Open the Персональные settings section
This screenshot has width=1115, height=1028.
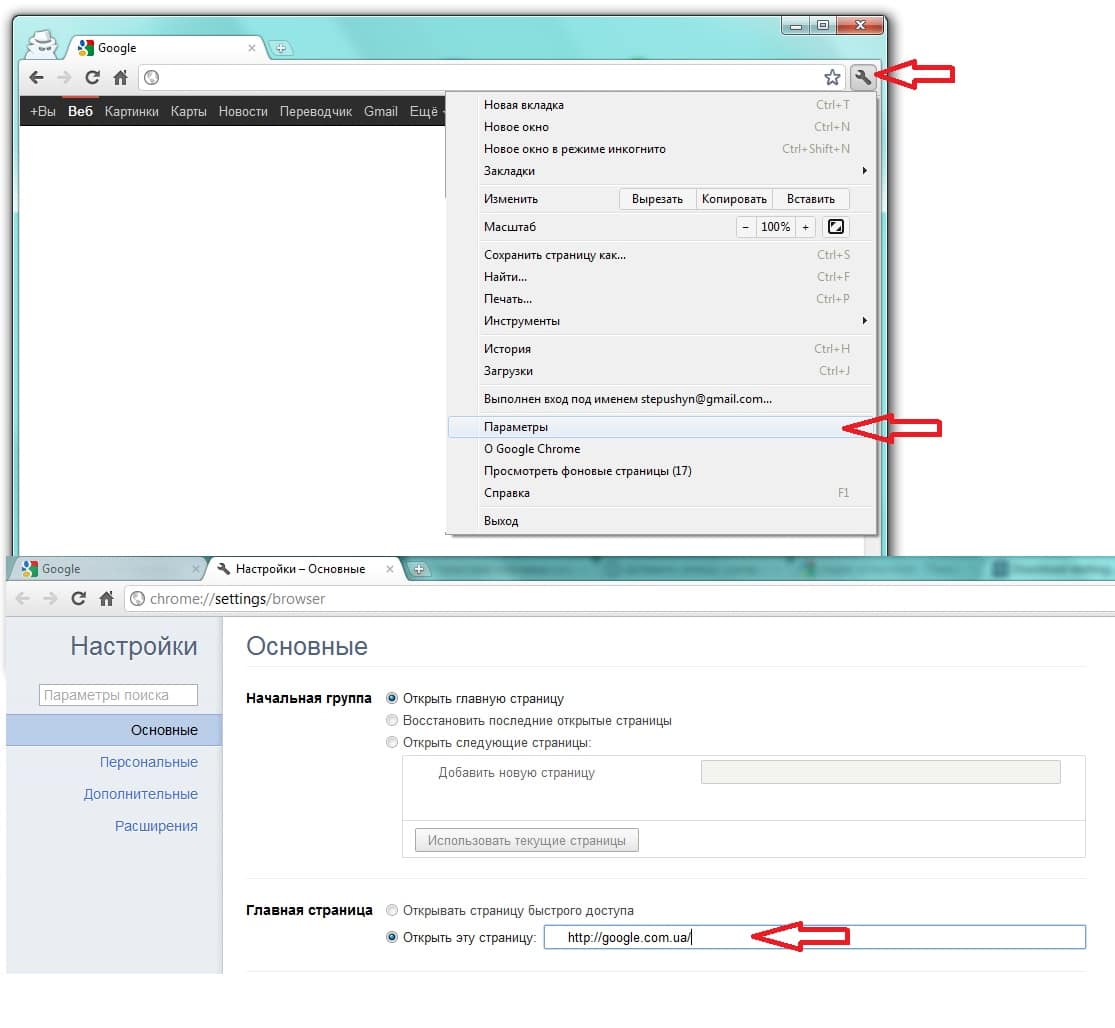click(x=149, y=762)
